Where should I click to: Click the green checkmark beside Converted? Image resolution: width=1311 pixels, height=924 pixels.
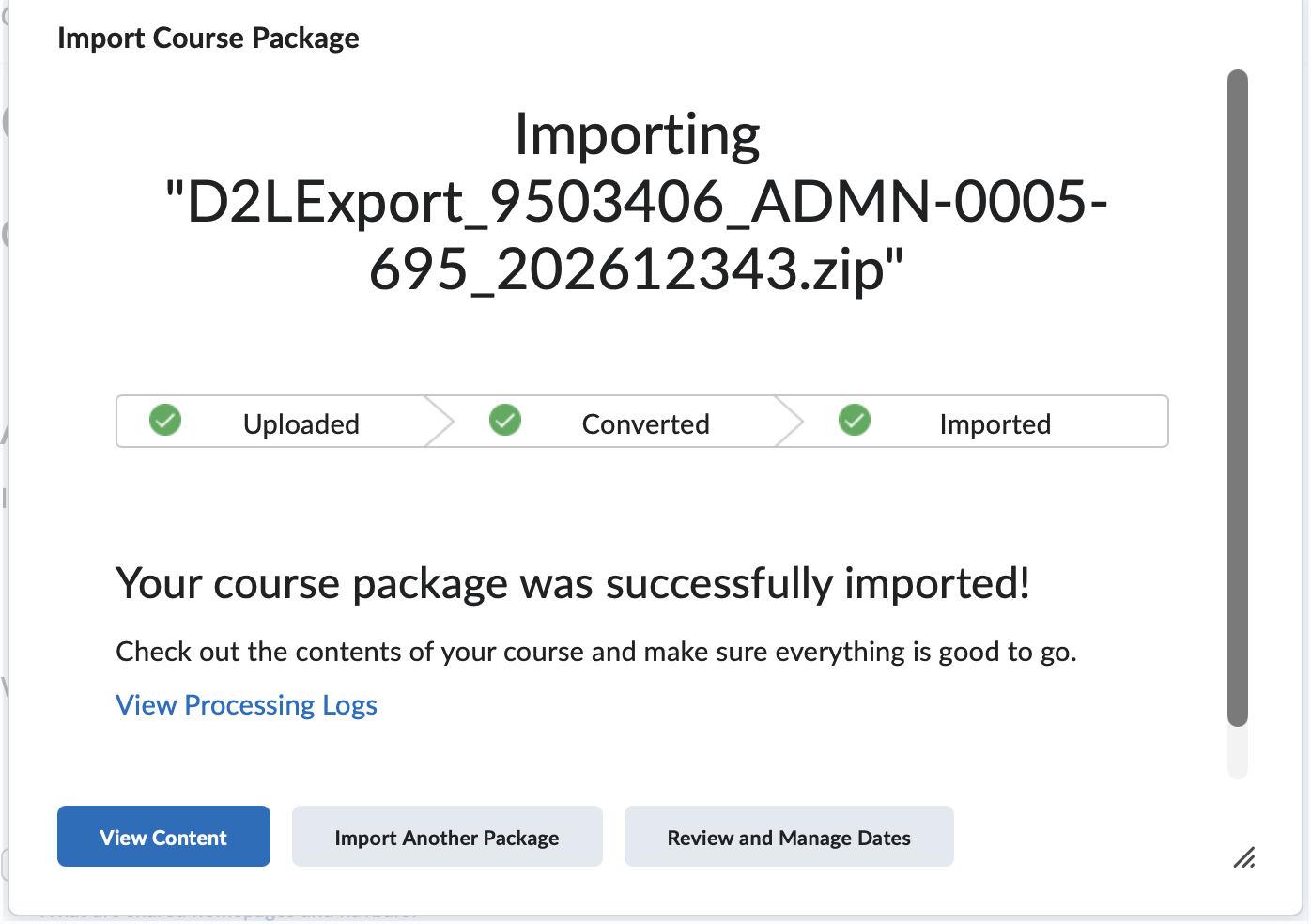(x=505, y=421)
